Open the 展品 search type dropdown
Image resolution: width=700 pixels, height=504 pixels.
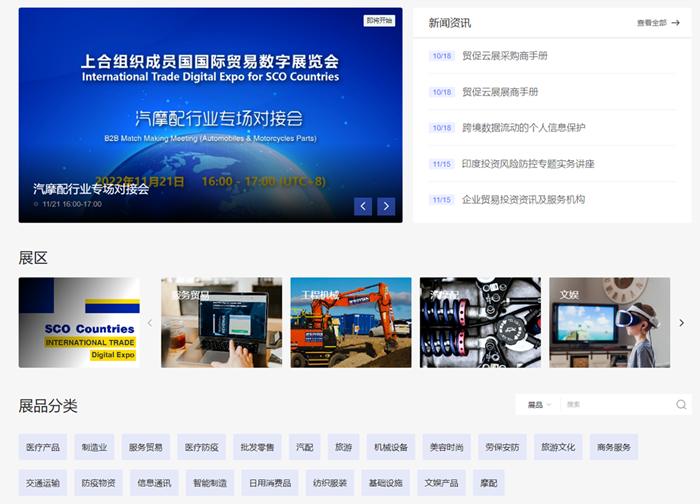[539, 405]
